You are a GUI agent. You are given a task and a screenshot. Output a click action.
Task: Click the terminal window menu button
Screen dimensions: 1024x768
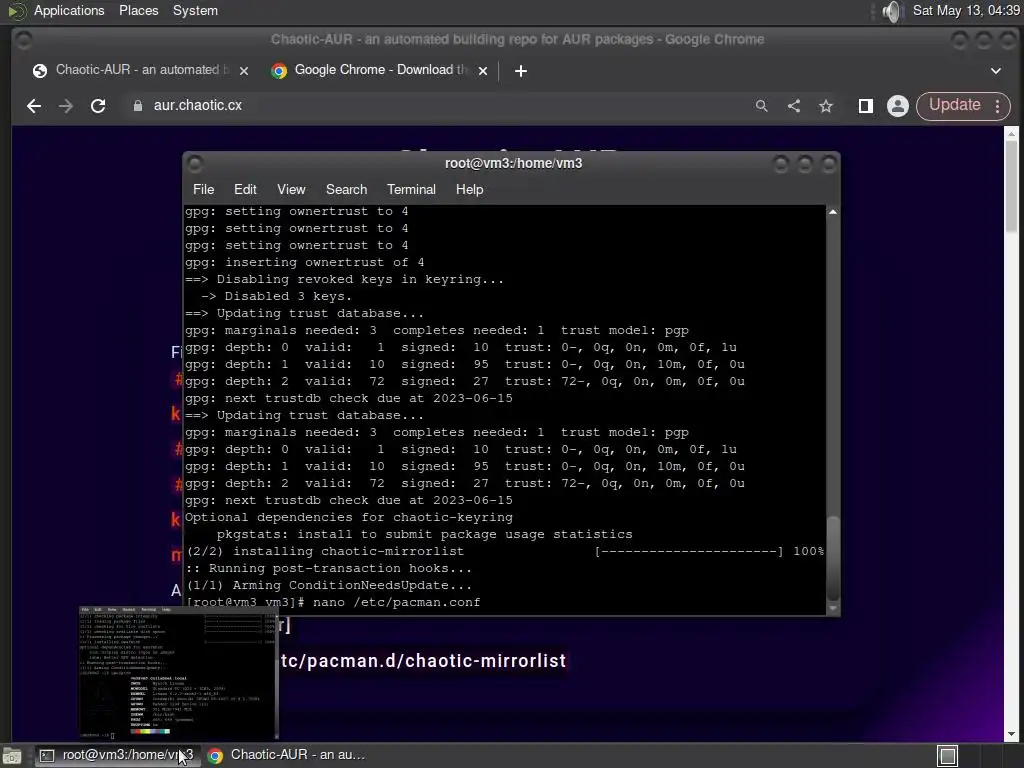point(195,163)
